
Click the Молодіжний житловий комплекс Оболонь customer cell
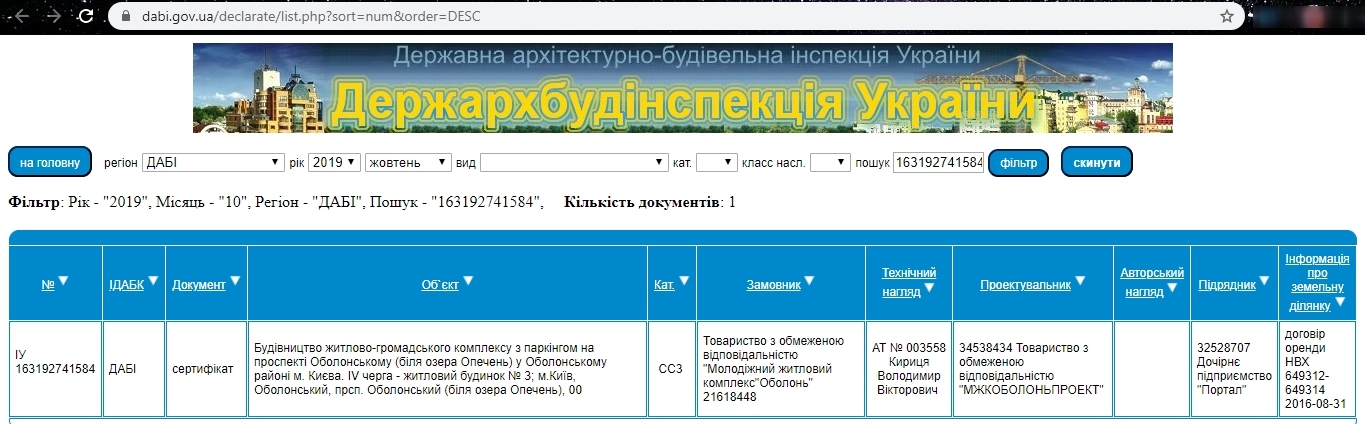pyautogui.click(x=781, y=369)
